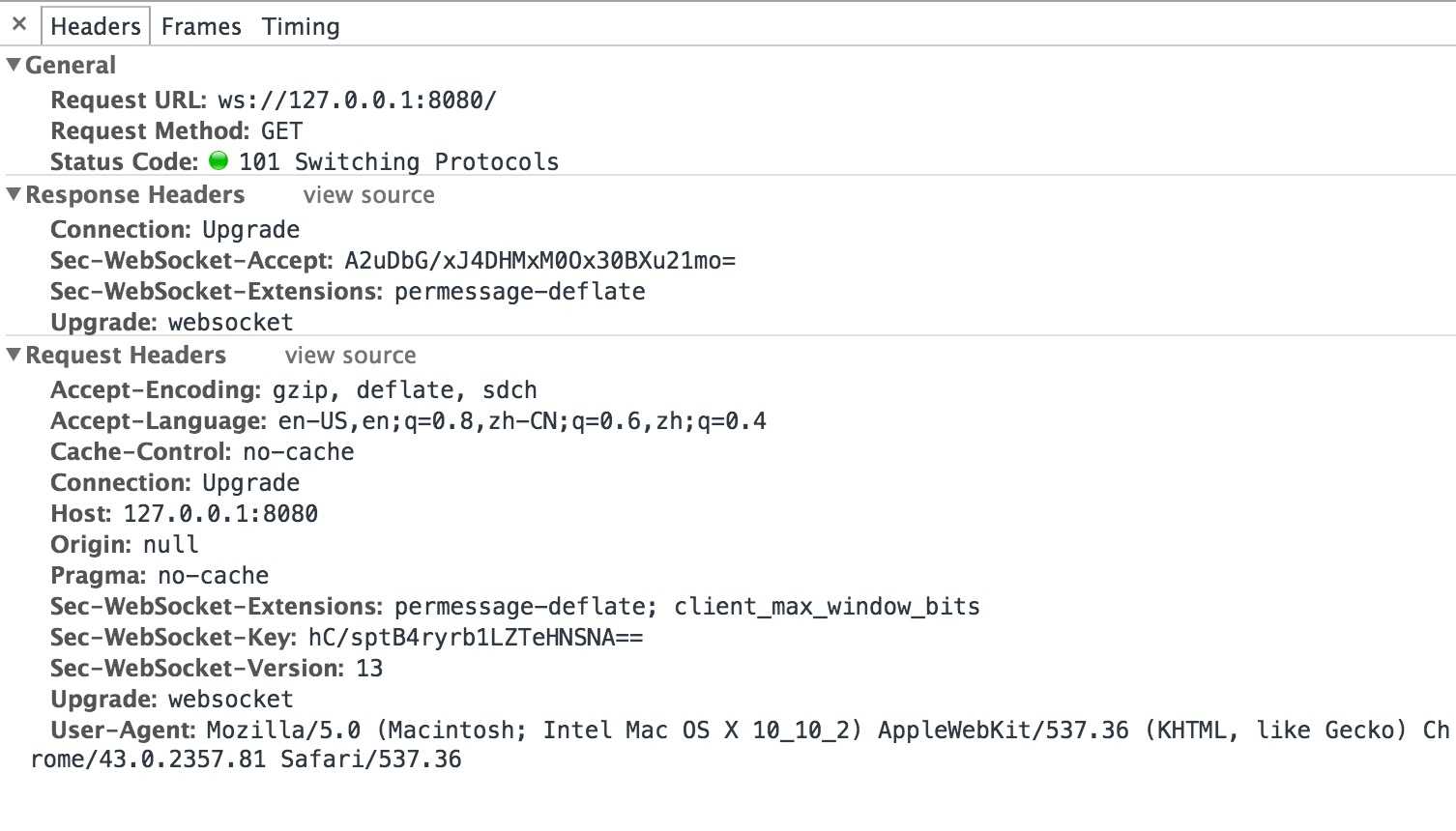Image resolution: width=1456 pixels, height=831 pixels.
Task: Select the Sec-WebSocket-Accept header value
Action: click(539, 261)
